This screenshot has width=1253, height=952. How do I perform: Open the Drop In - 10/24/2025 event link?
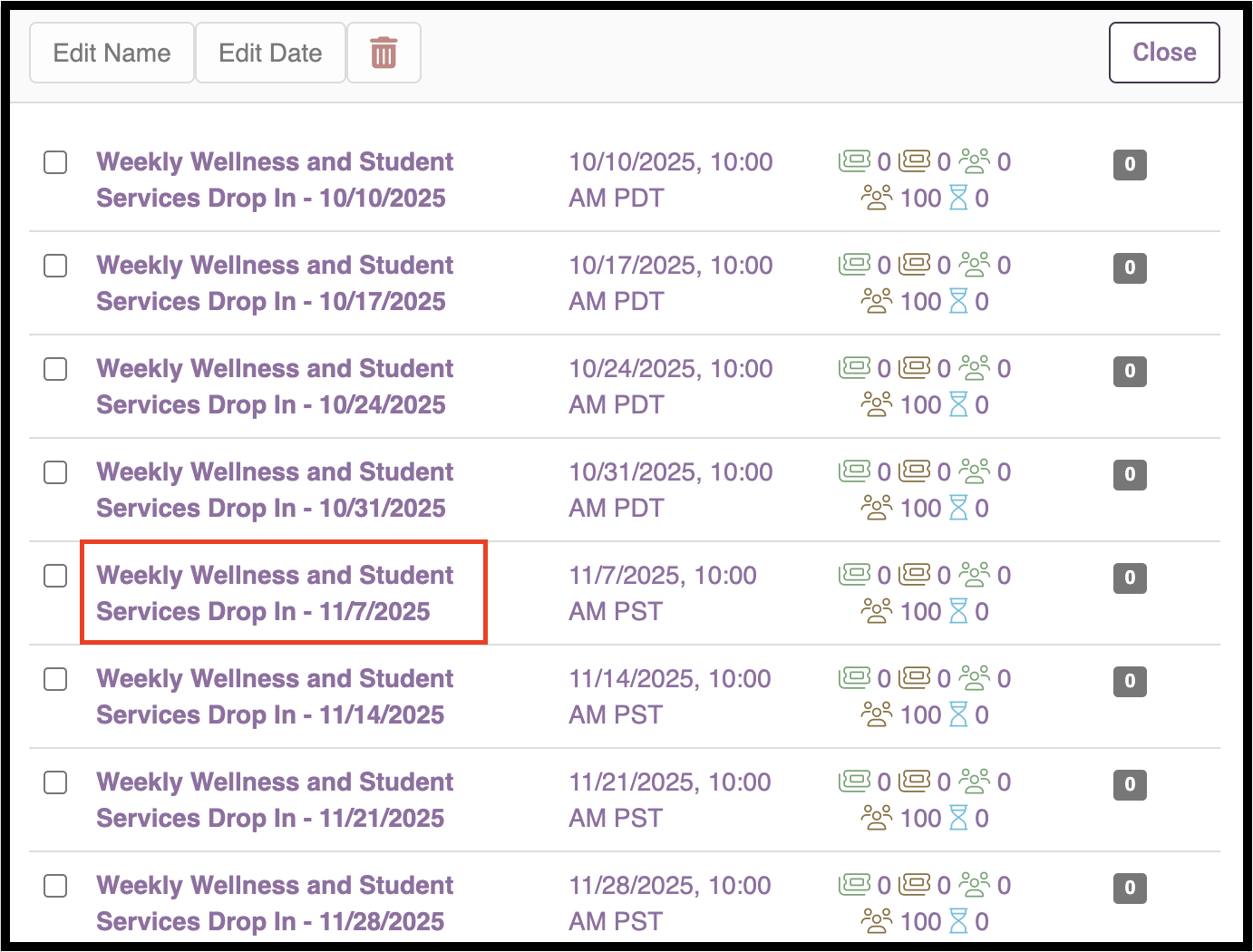pos(275,386)
